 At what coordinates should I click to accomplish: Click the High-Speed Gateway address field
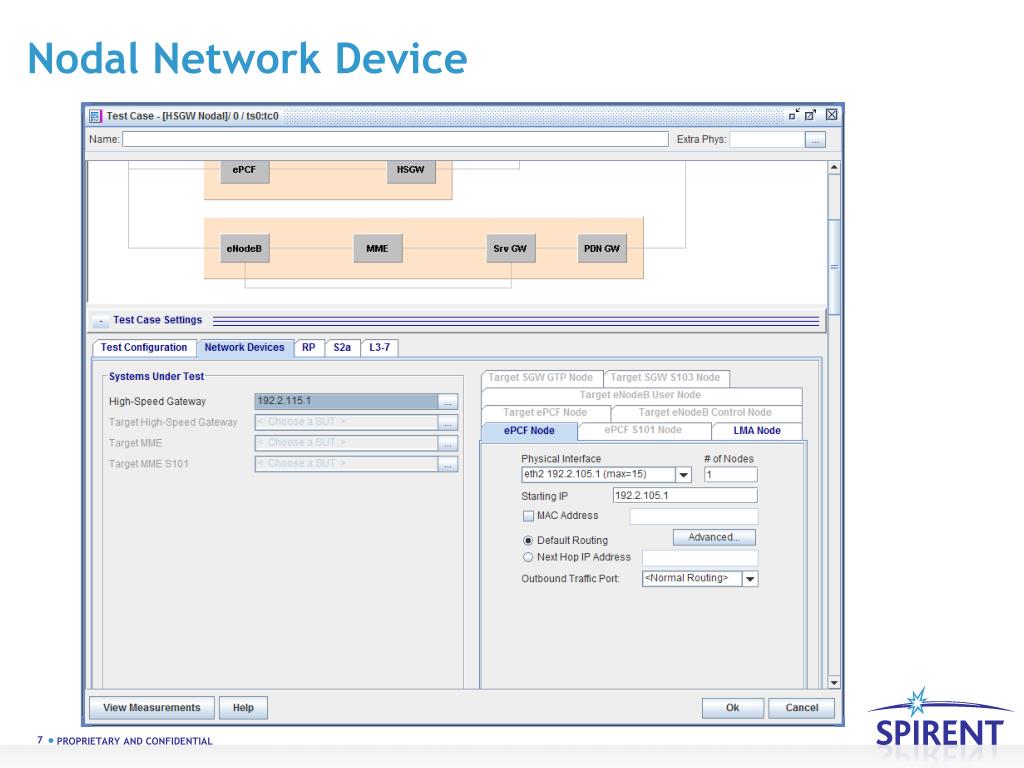pos(346,402)
